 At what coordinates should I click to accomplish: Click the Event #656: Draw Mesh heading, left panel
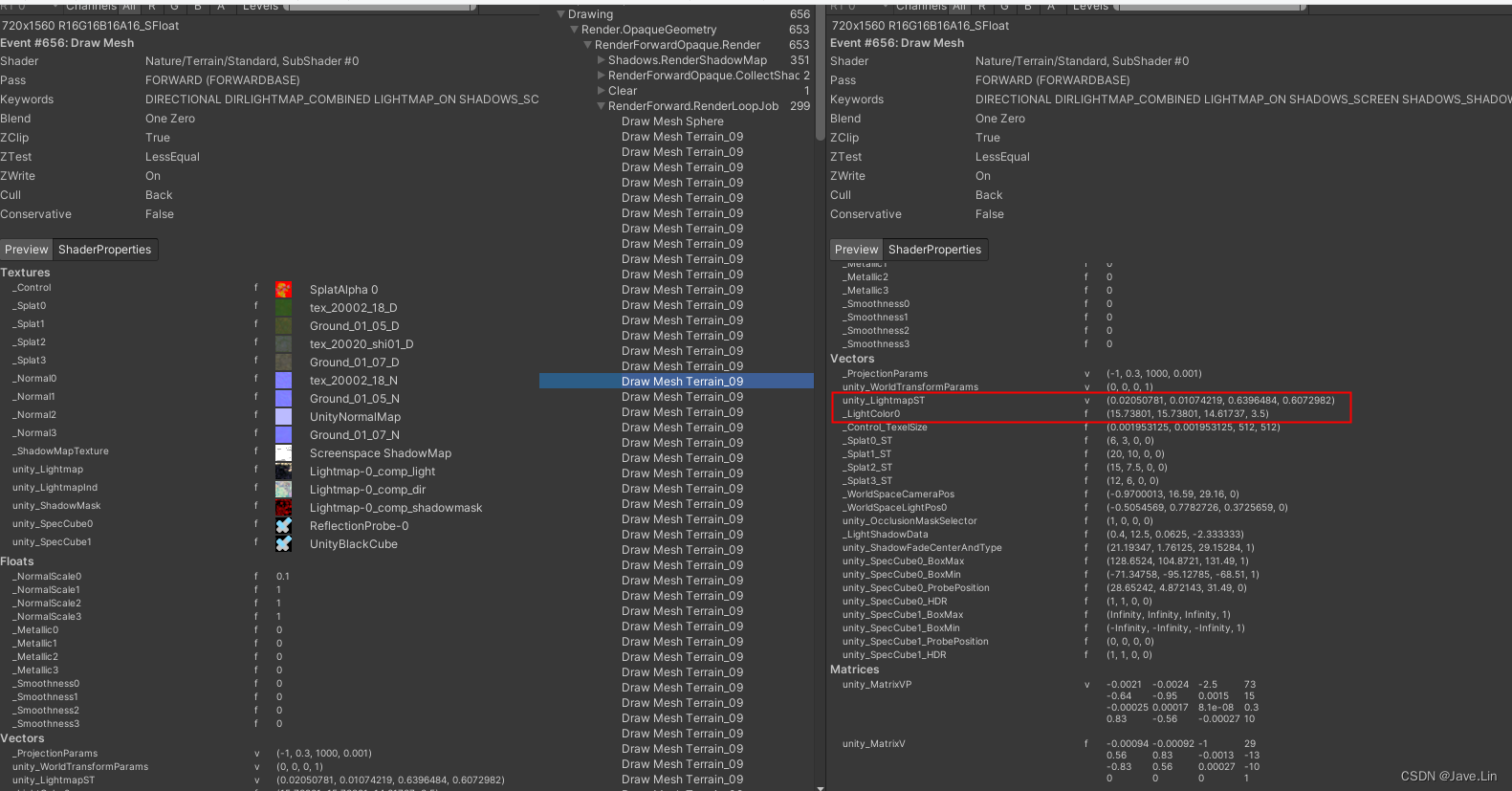tap(67, 43)
